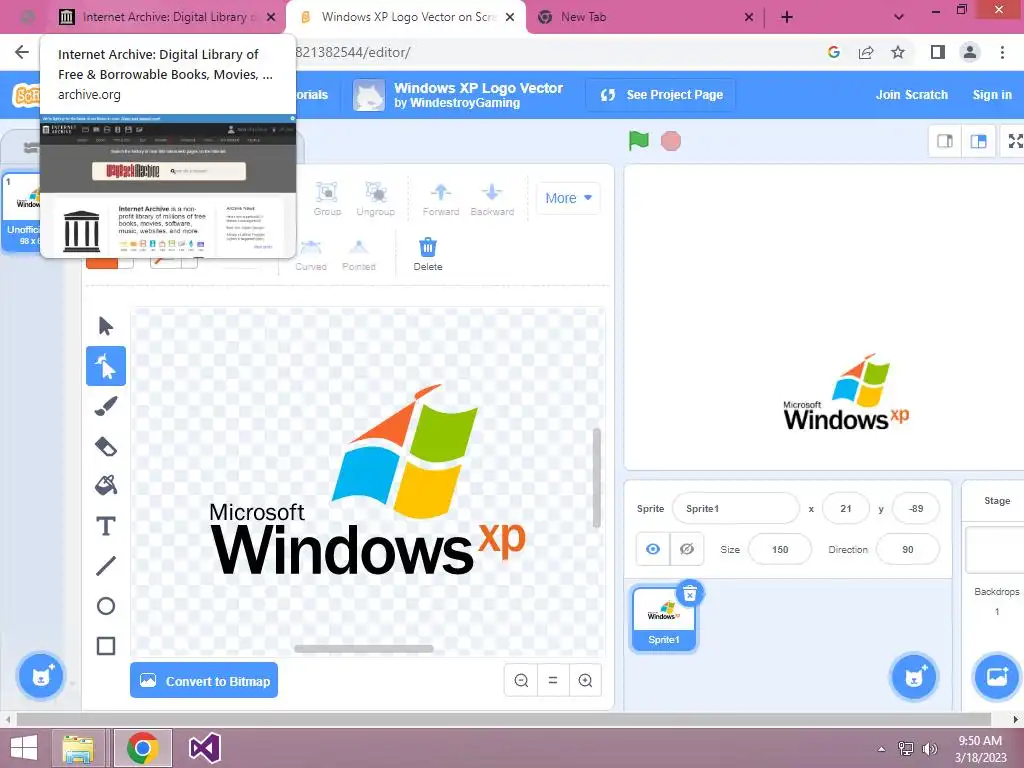Hide the sprite with crossed-eye button
The height and width of the screenshot is (768, 1024).
(x=687, y=549)
